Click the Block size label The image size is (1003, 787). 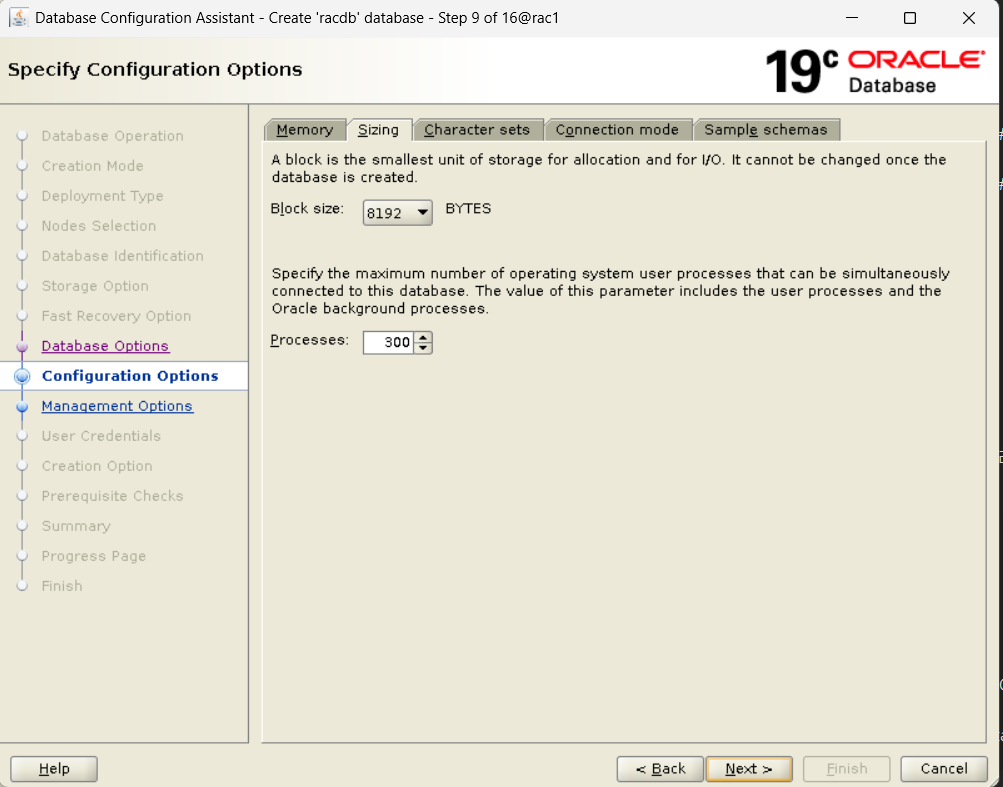click(x=307, y=209)
